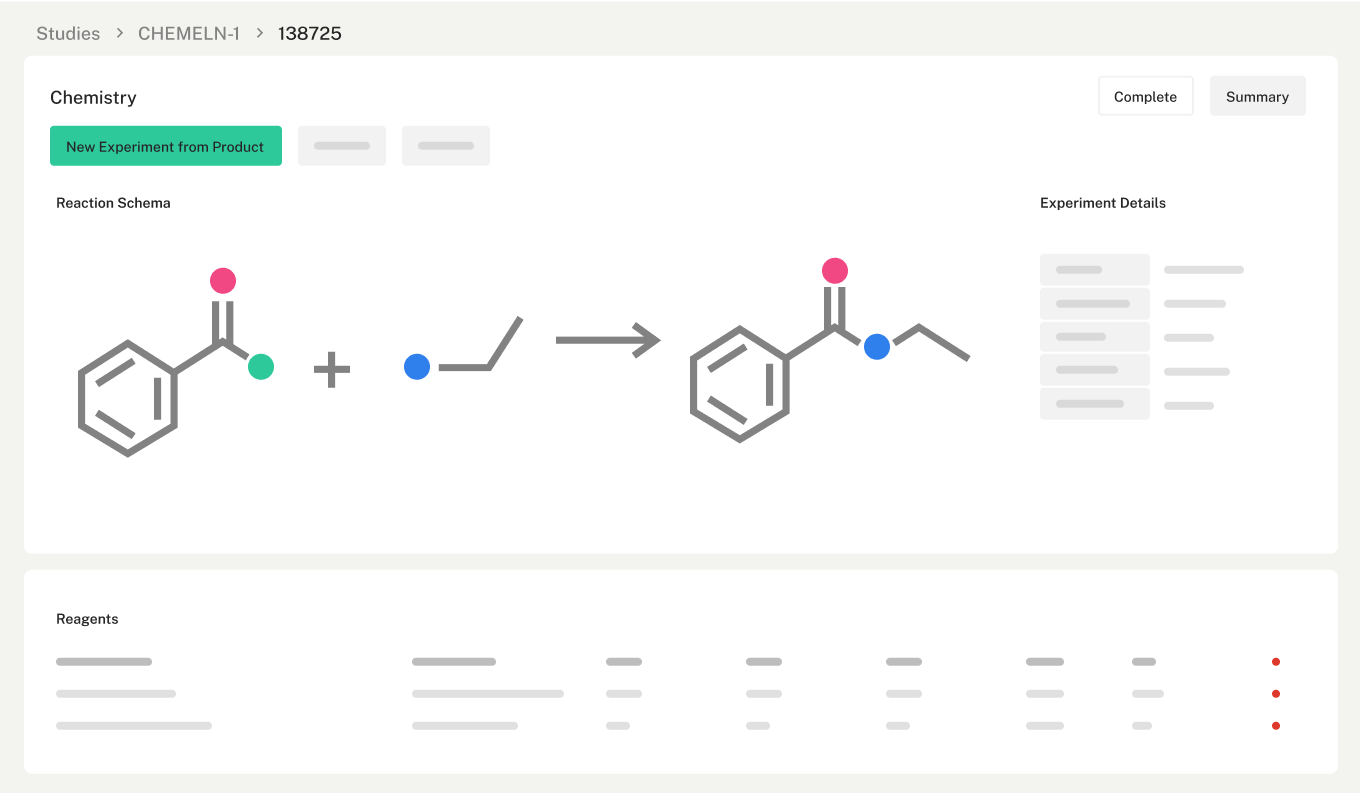Click New Experiment from Product button

click(x=166, y=146)
